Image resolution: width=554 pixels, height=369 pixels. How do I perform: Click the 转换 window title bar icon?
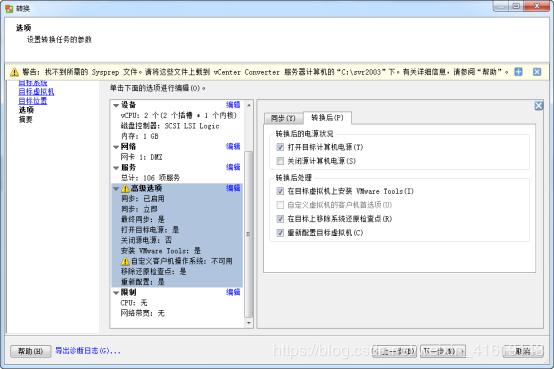tap(9, 8)
